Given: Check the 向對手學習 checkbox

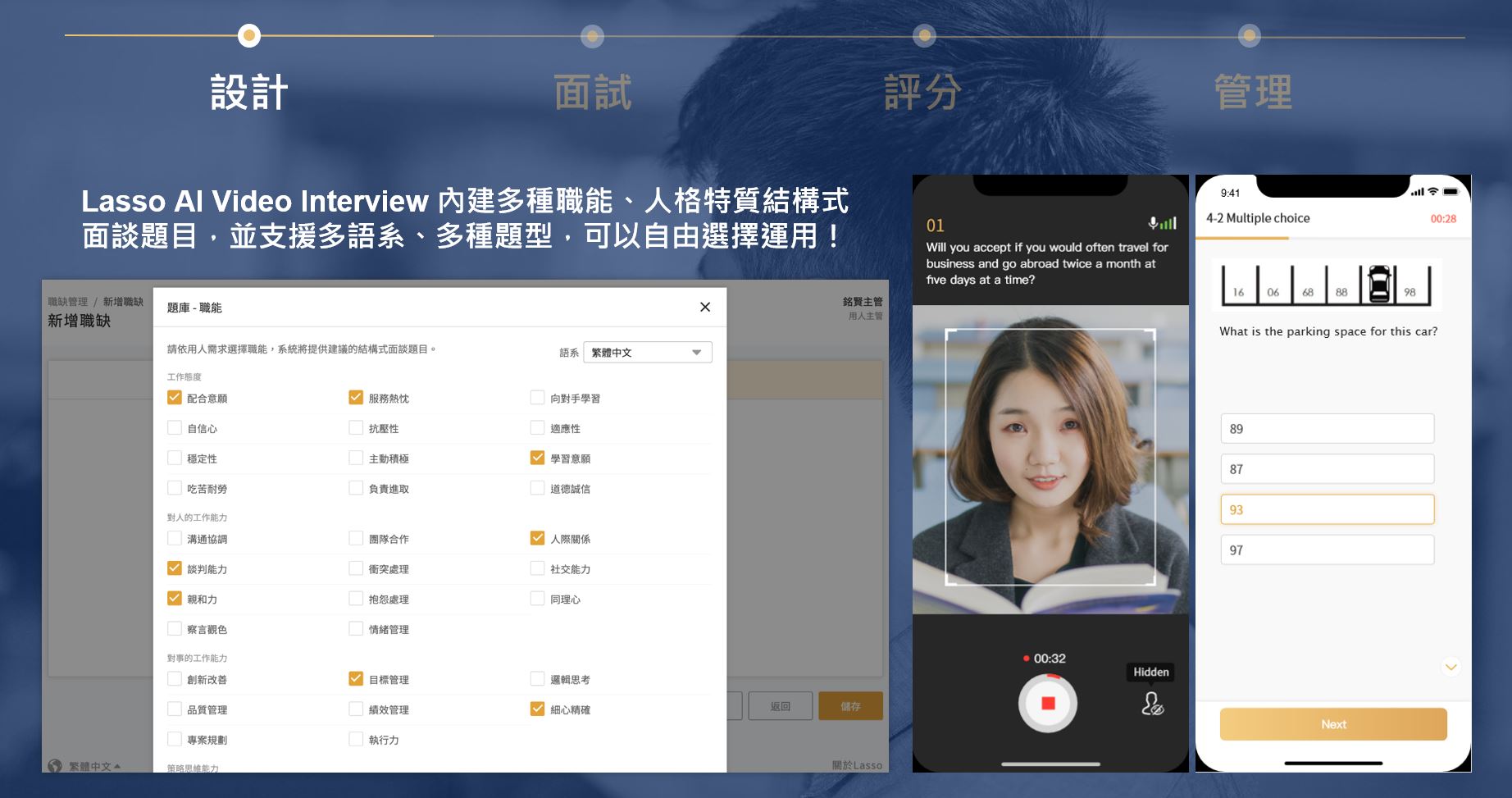Looking at the screenshot, I should tap(537, 398).
